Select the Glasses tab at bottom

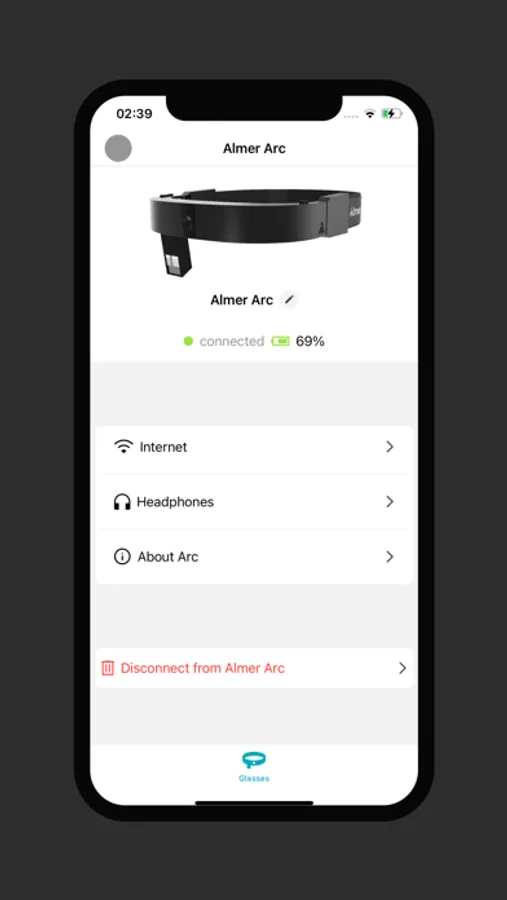254,767
